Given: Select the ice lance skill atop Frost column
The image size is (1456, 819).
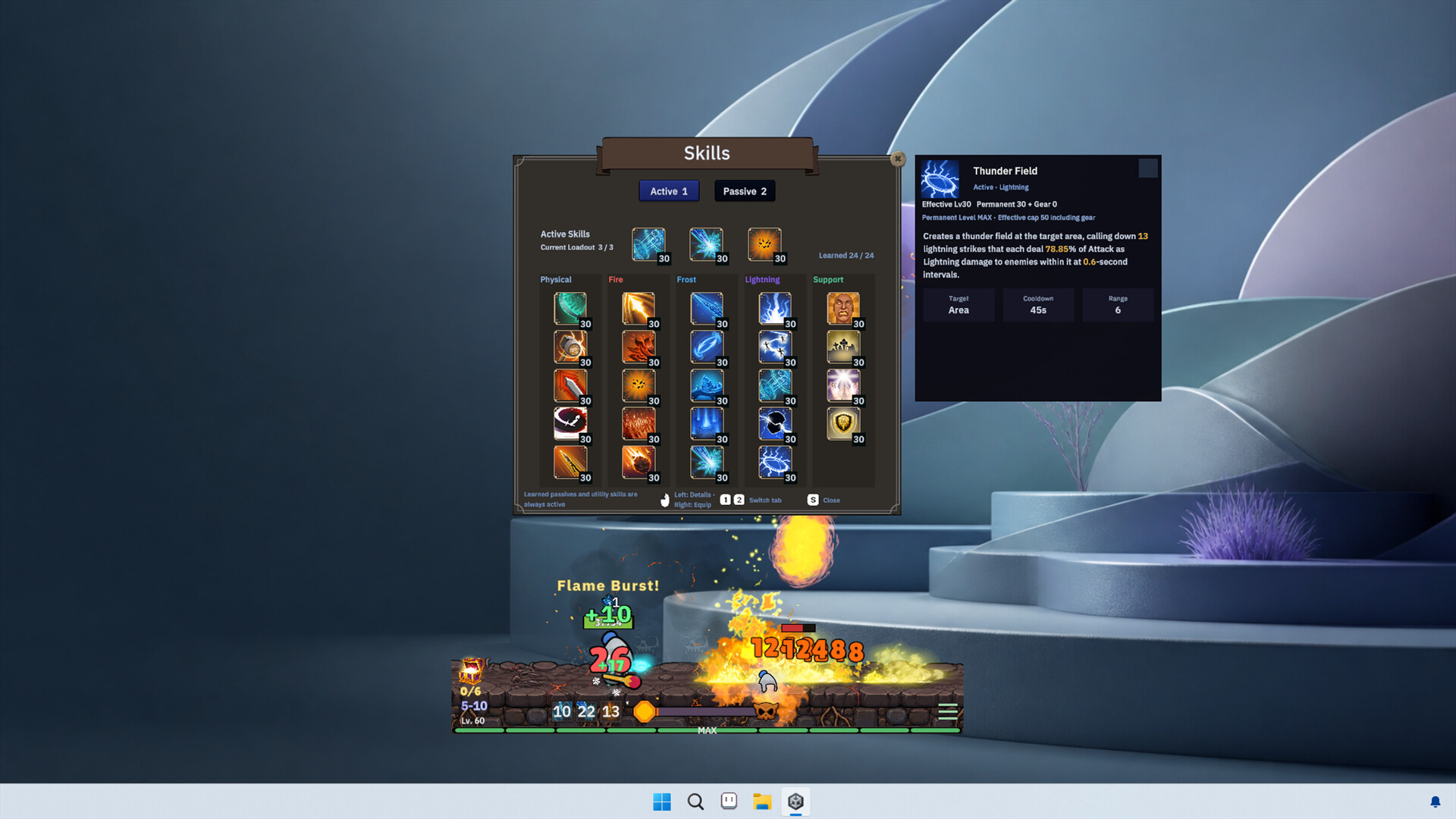Looking at the screenshot, I should click(706, 308).
